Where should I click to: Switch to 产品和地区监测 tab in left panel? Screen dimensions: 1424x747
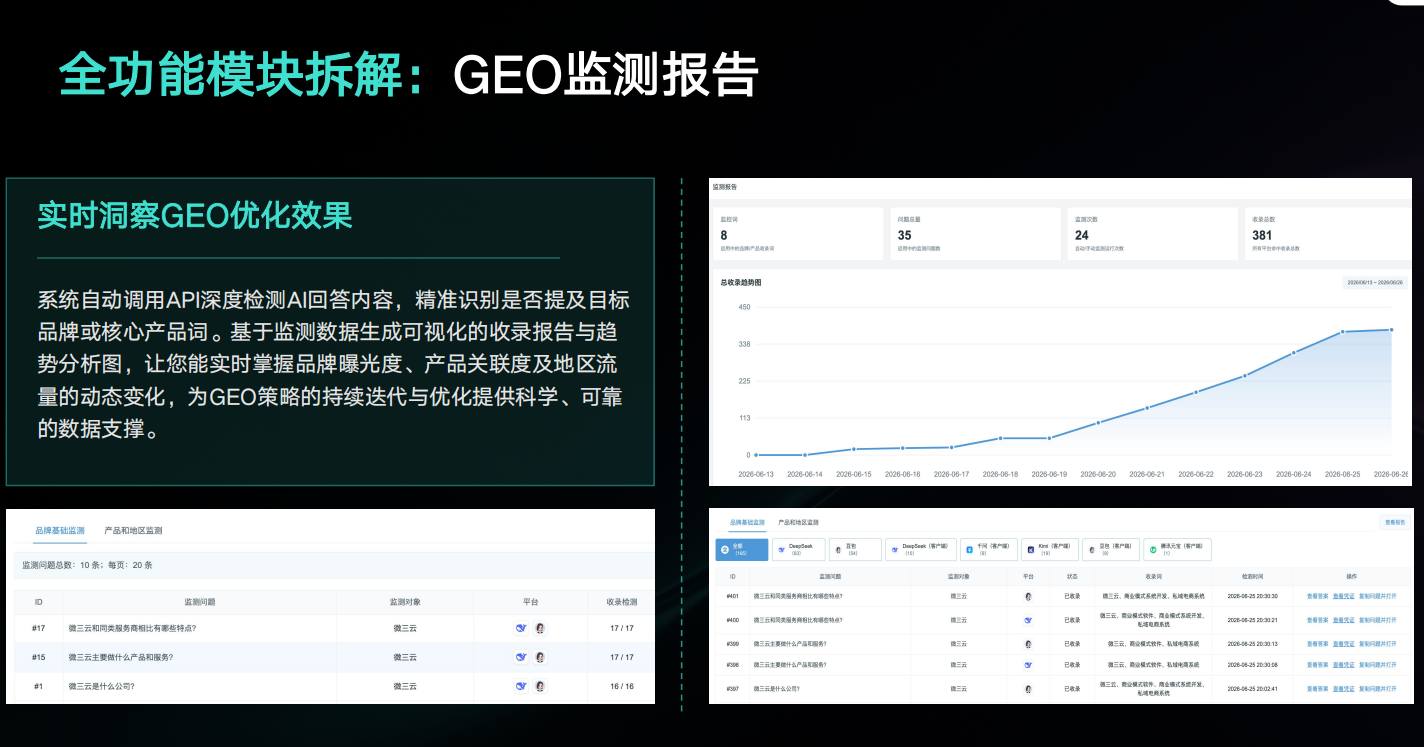point(133,530)
